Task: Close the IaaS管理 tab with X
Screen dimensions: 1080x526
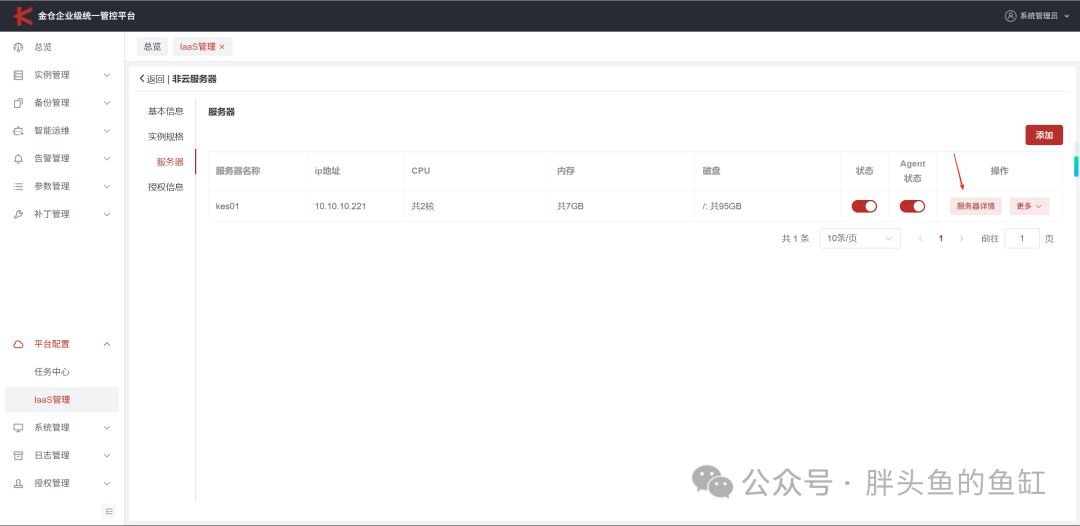Action: coord(222,47)
